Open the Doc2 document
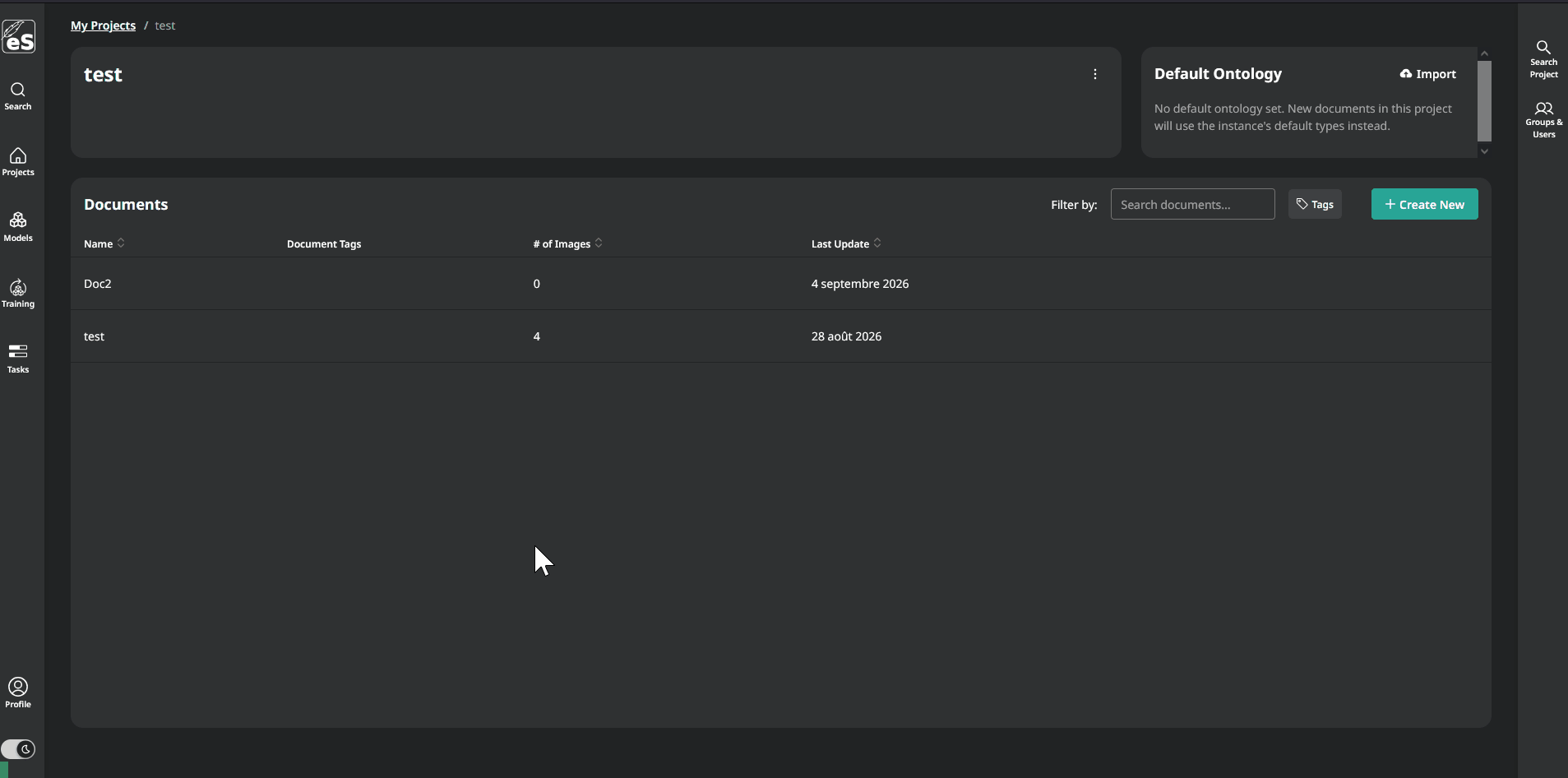Image resolution: width=1568 pixels, height=778 pixels. click(x=780, y=284)
